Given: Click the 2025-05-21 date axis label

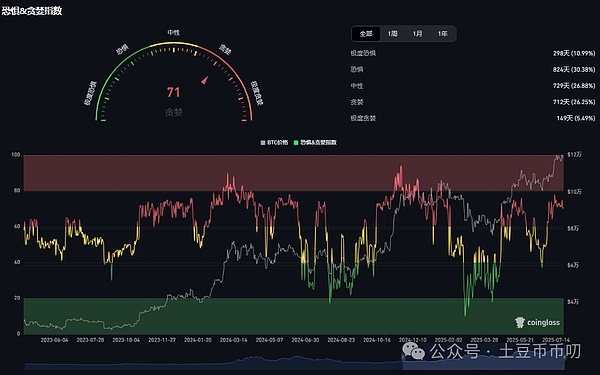Looking at the screenshot, I should coord(520,340).
